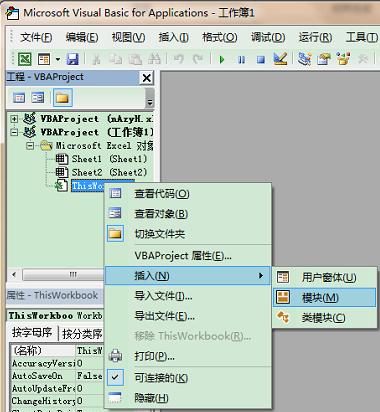The image size is (380, 412).
Task: Open the 调试(D) menu
Action: pyautogui.click(x=268, y=37)
